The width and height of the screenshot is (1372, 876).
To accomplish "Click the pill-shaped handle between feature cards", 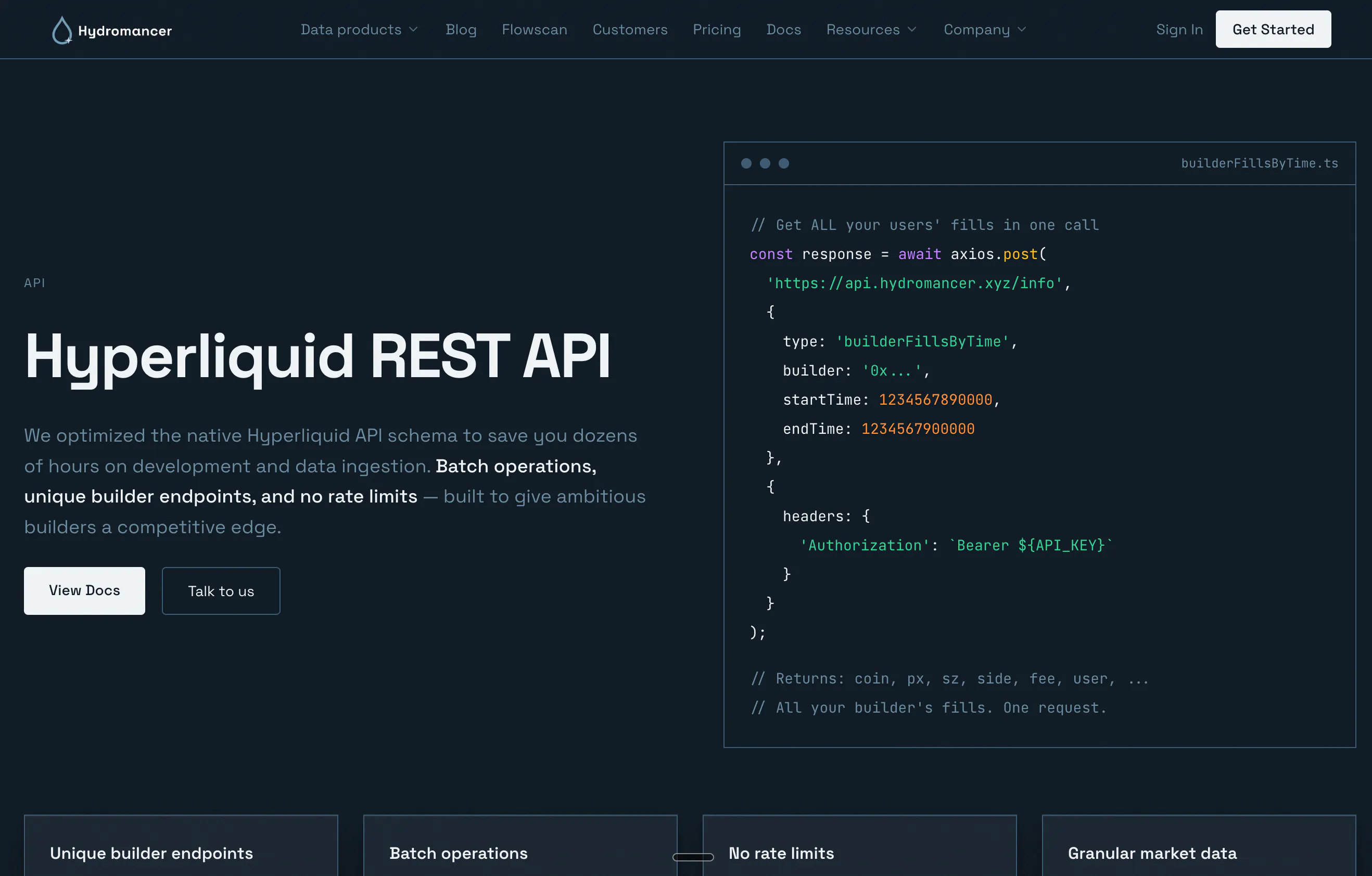I will [693, 857].
